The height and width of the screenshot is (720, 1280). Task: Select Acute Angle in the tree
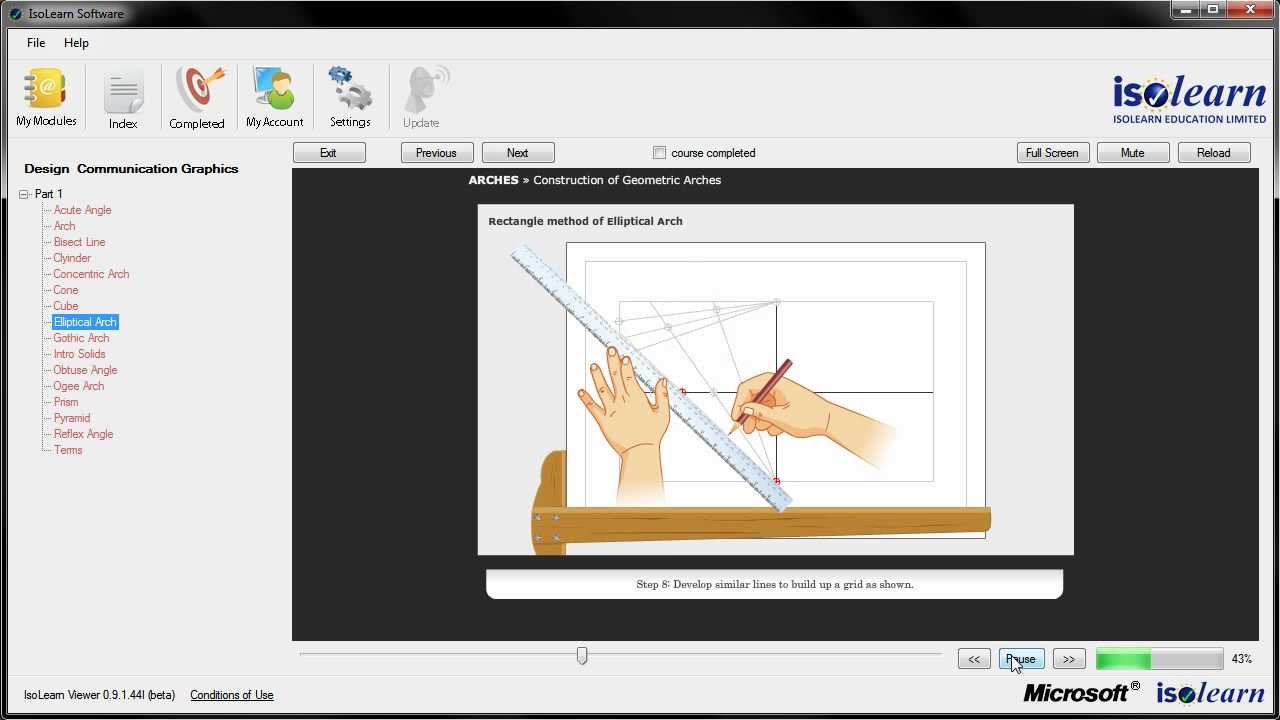[x=83, y=210]
